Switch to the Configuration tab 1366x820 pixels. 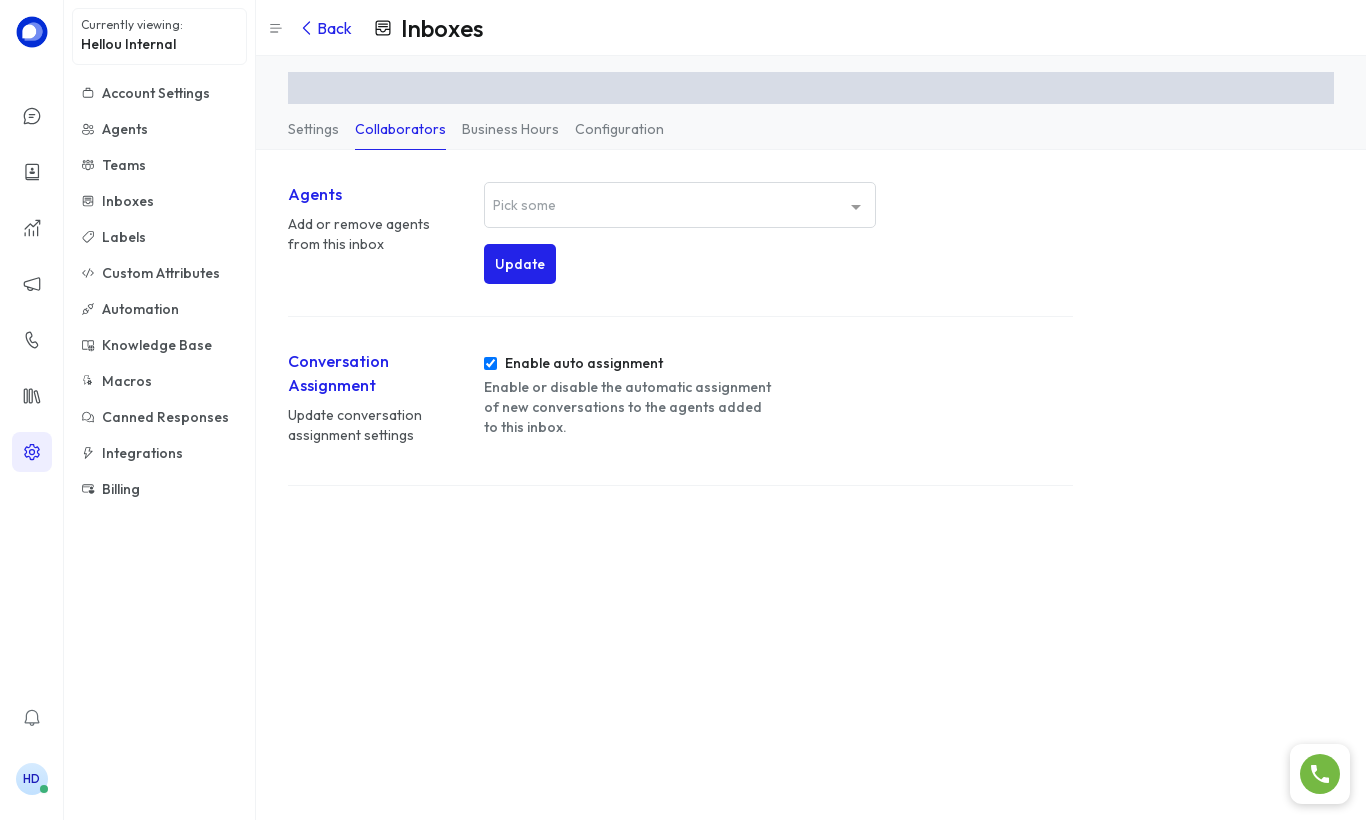[x=619, y=130]
